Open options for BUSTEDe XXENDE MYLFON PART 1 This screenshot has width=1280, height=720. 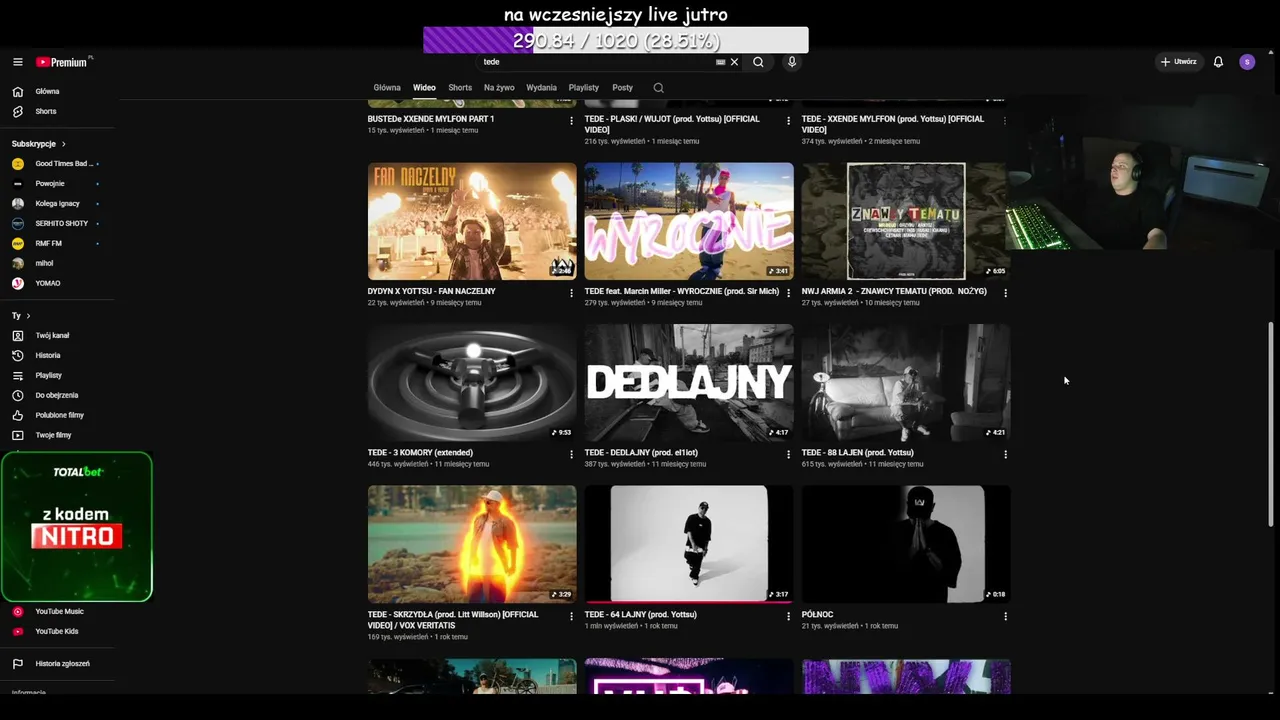point(572,121)
